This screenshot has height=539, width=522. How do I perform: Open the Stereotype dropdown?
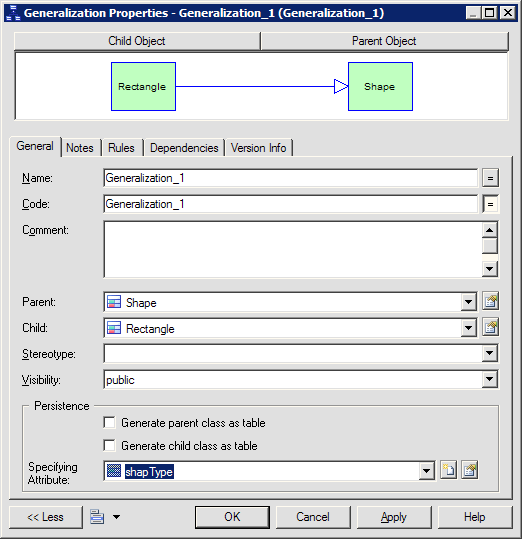tap(490, 353)
